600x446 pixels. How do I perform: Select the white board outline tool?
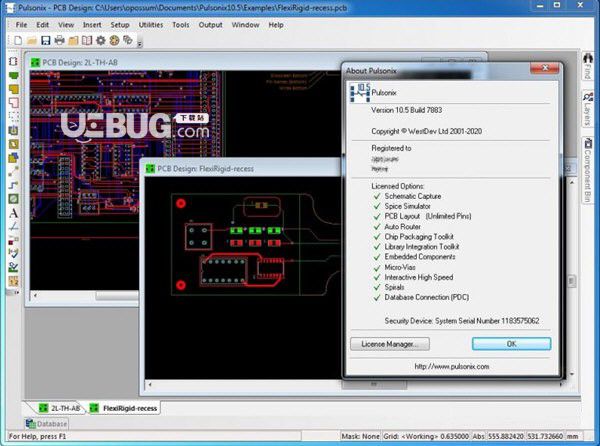(13, 103)
